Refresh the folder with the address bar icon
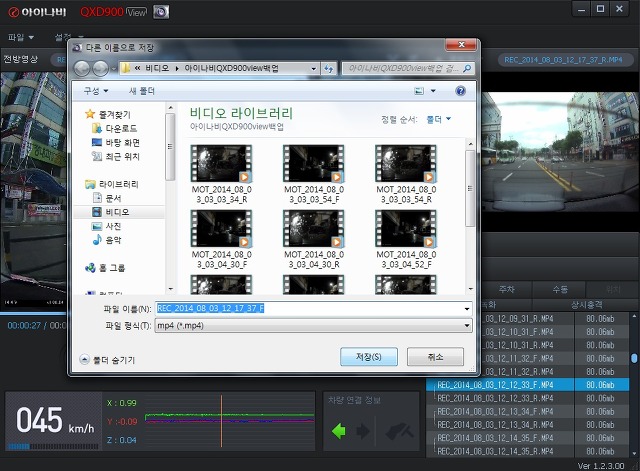 coord(329,69)
